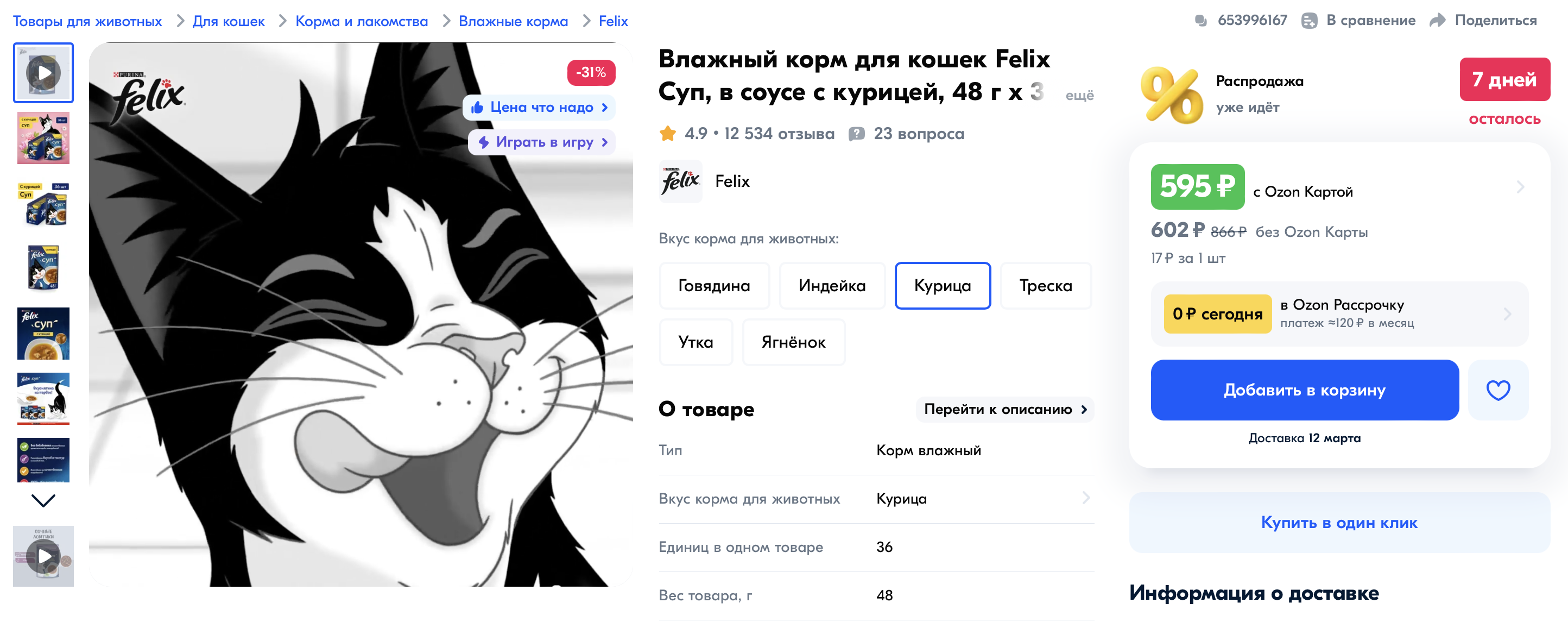Screen dimensions: 1568x628
Task: Add product to favorites with heart icon
Action: pyautogui.click(x=1497, y=390)
